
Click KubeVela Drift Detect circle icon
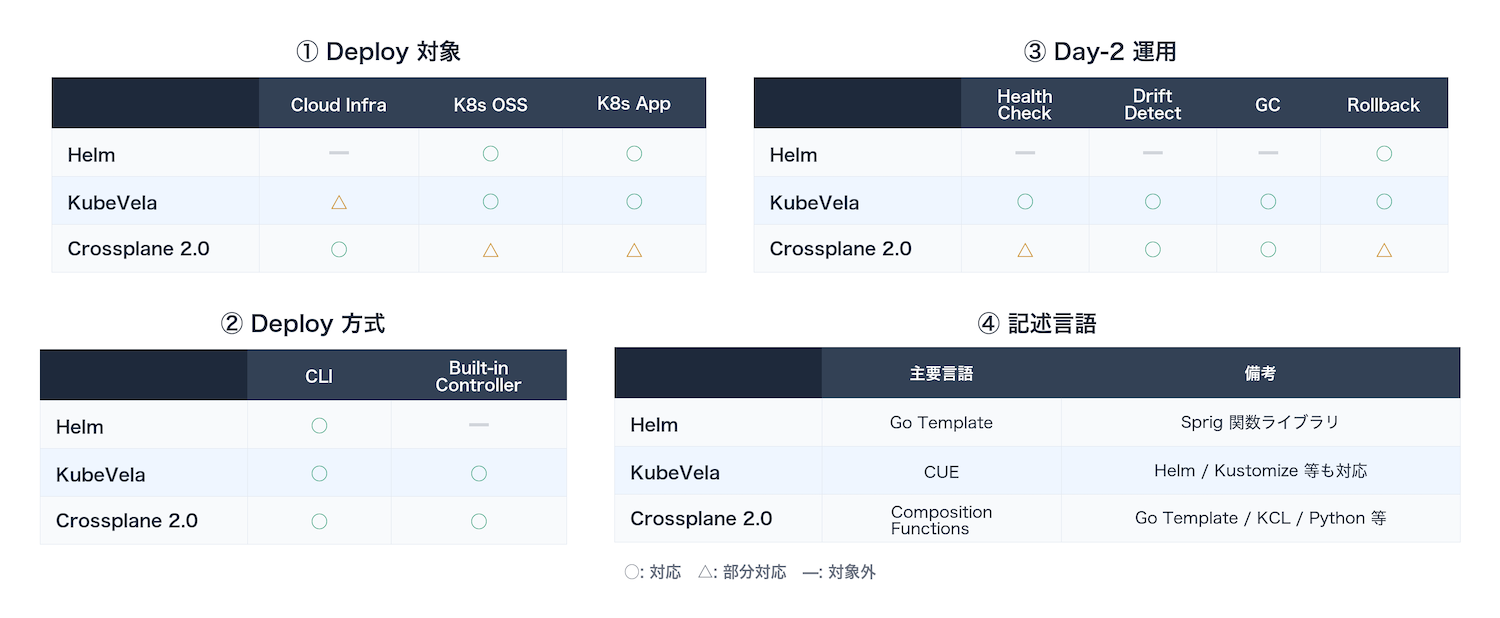[1153, 202]
